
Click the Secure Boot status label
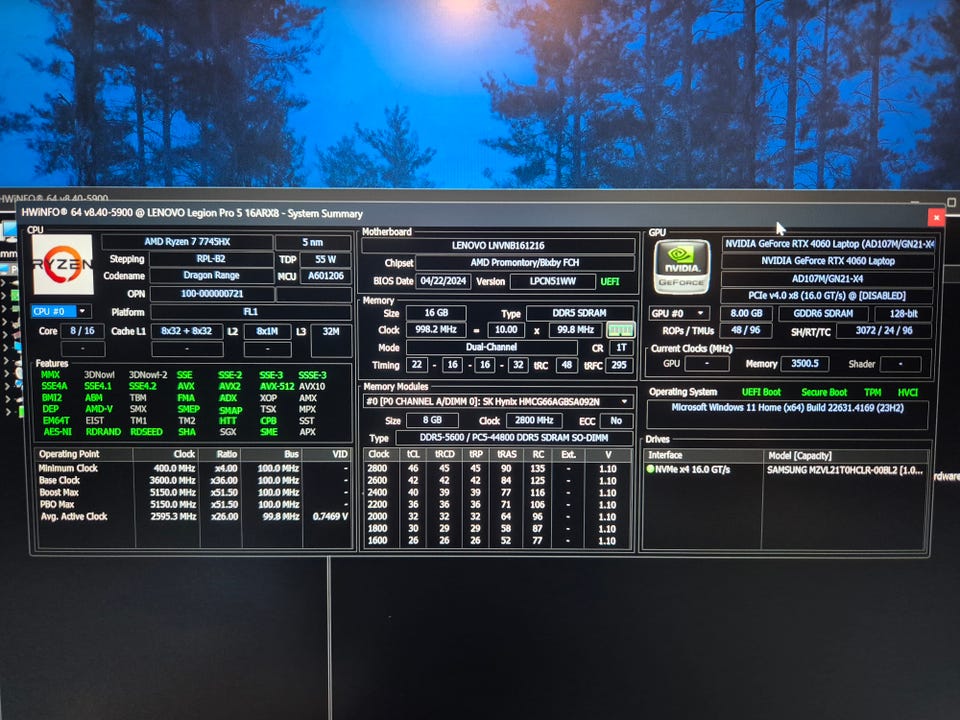(824, 392)
